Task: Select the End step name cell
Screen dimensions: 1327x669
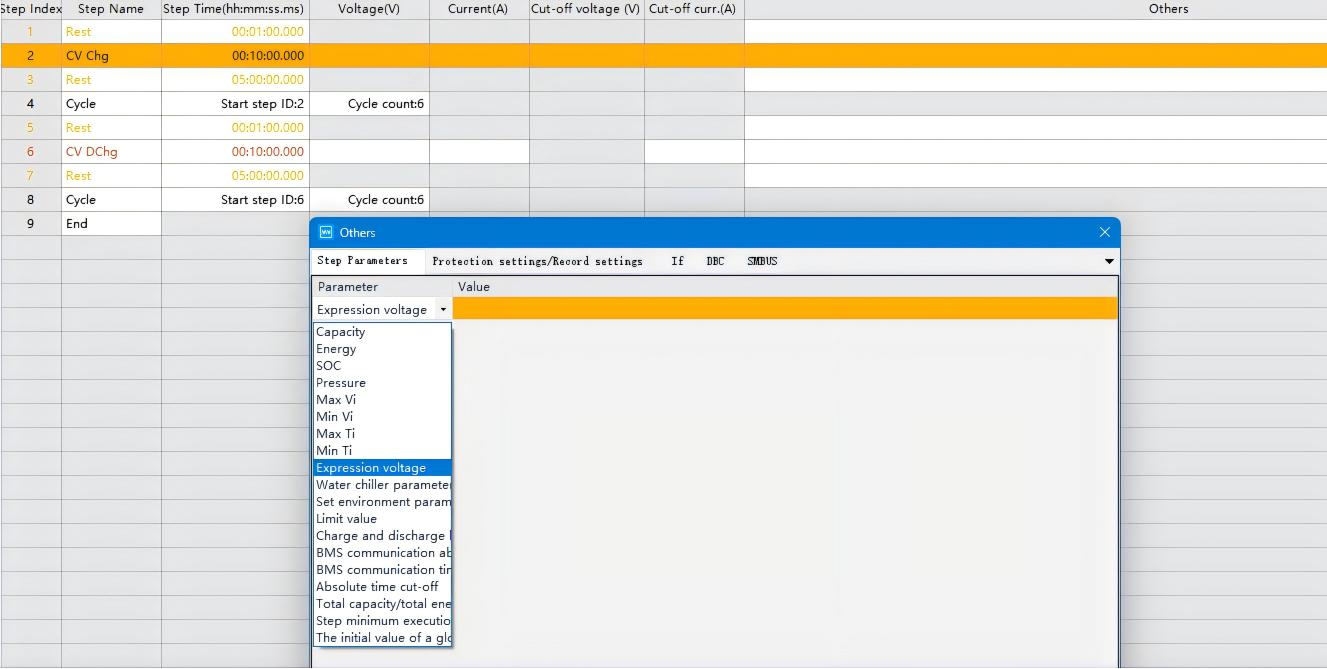Action: 111,224
